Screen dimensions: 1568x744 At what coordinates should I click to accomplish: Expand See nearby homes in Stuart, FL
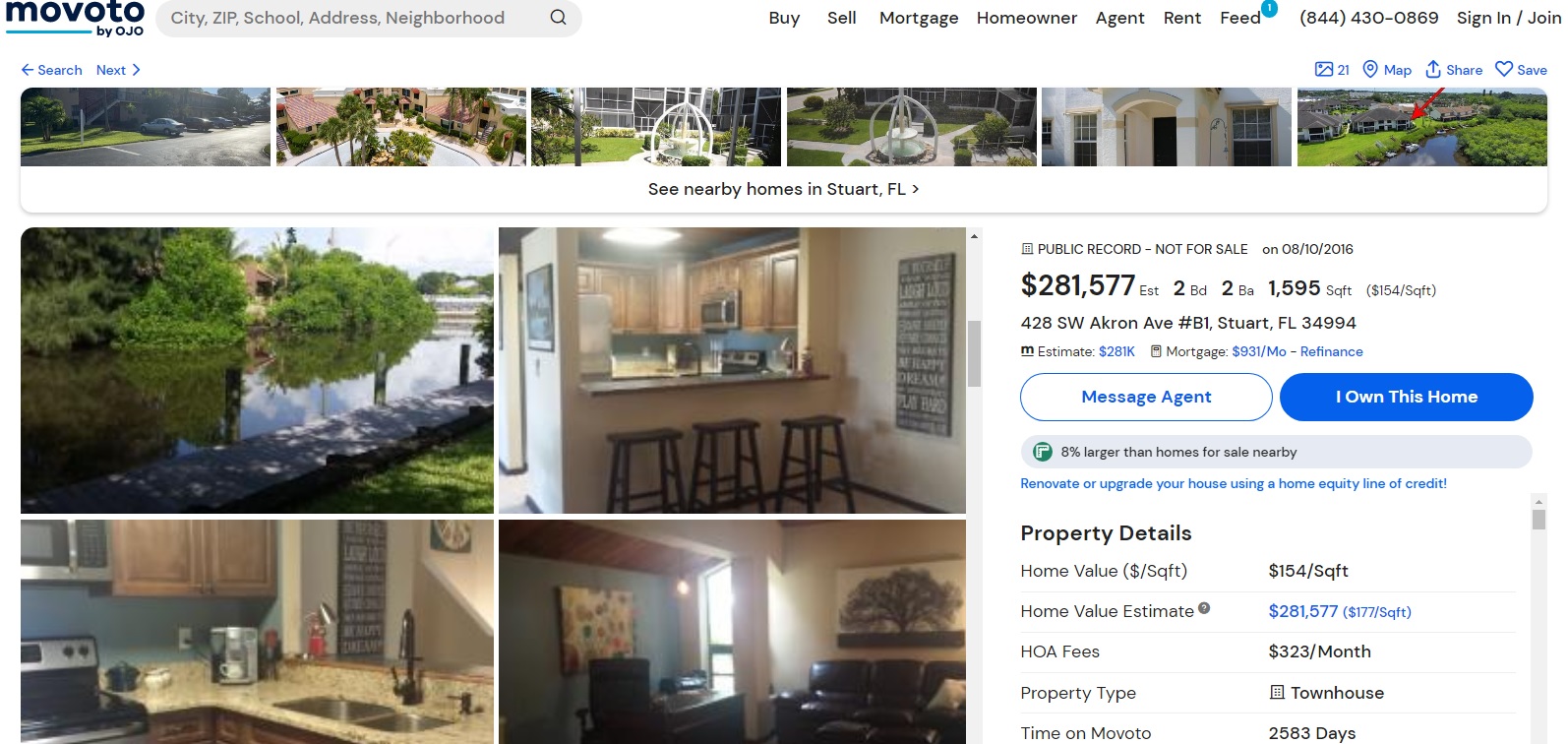[783, 189]
